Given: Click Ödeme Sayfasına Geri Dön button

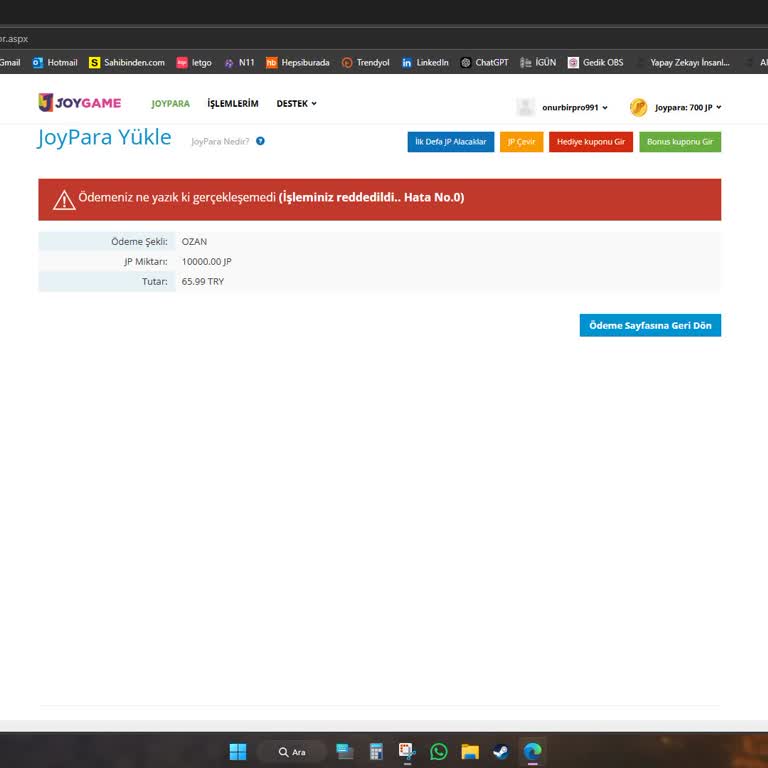Looking at the screenshot, I should 650,325.
